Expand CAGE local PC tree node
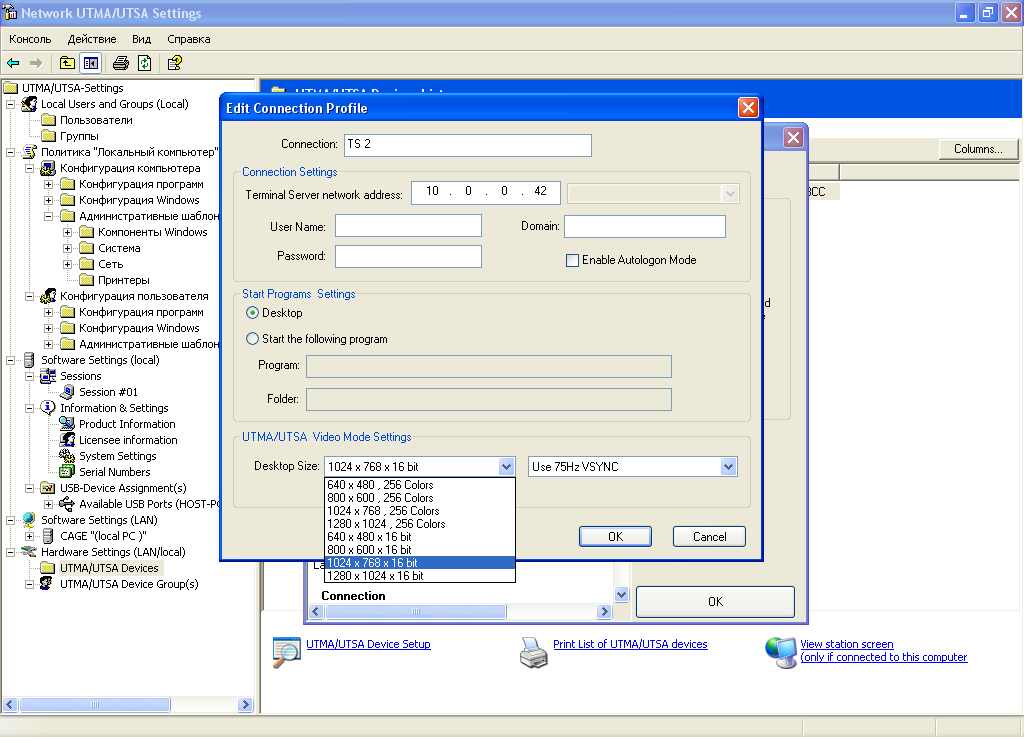 point(29,536)
